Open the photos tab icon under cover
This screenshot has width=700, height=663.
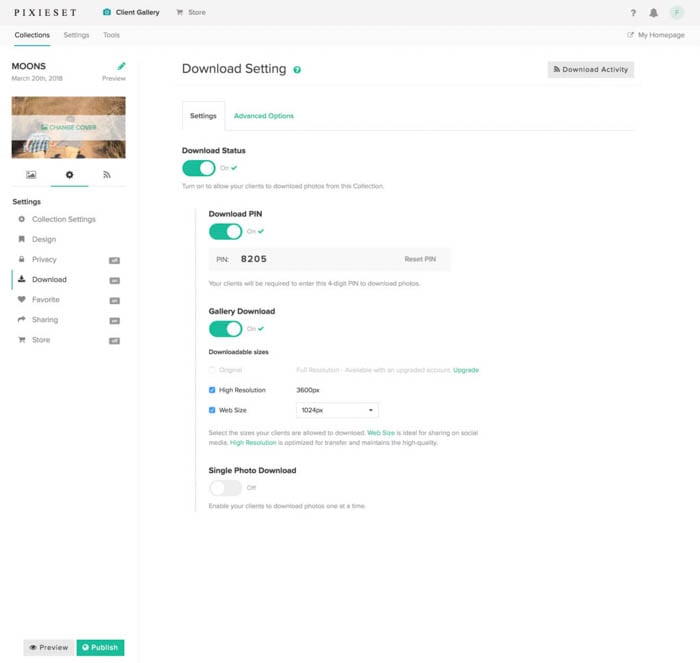pyautogui.click(x=31, y=175)
